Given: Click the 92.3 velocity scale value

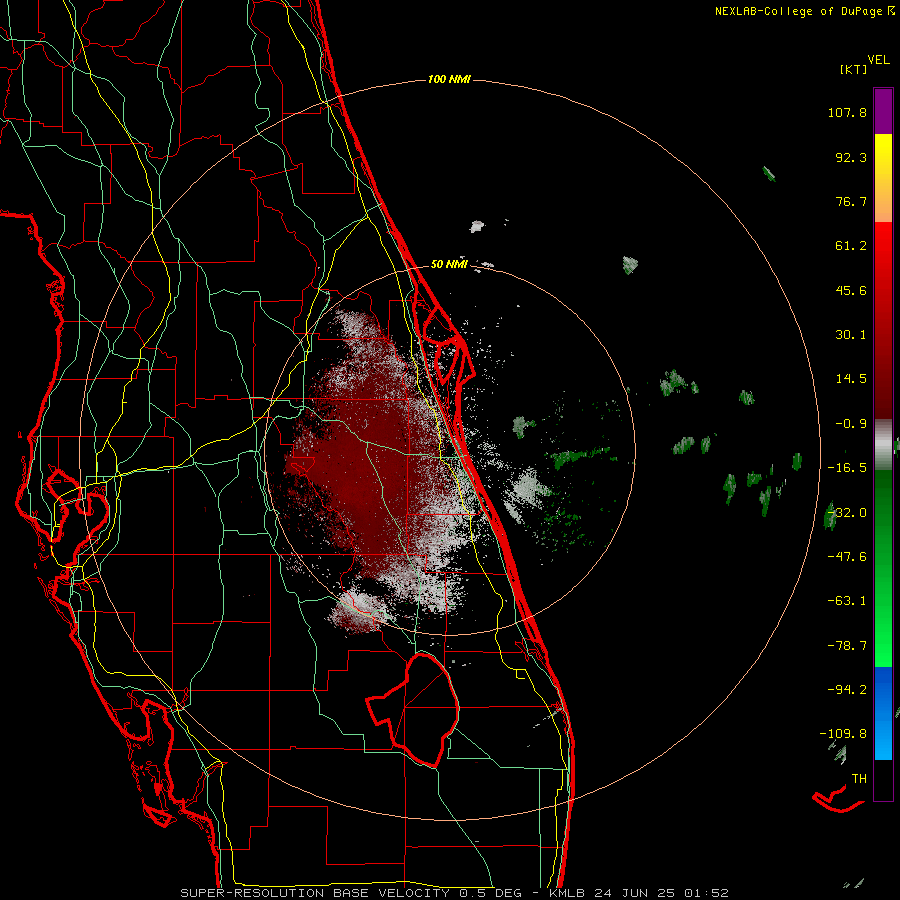Looking at the screenshot, I should pos(851,157).
